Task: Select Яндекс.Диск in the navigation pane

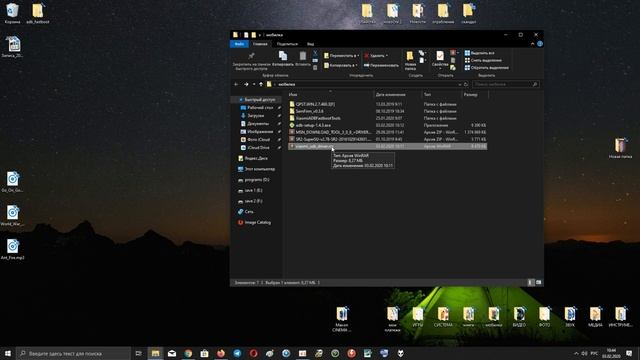Action: click(256, 158)
